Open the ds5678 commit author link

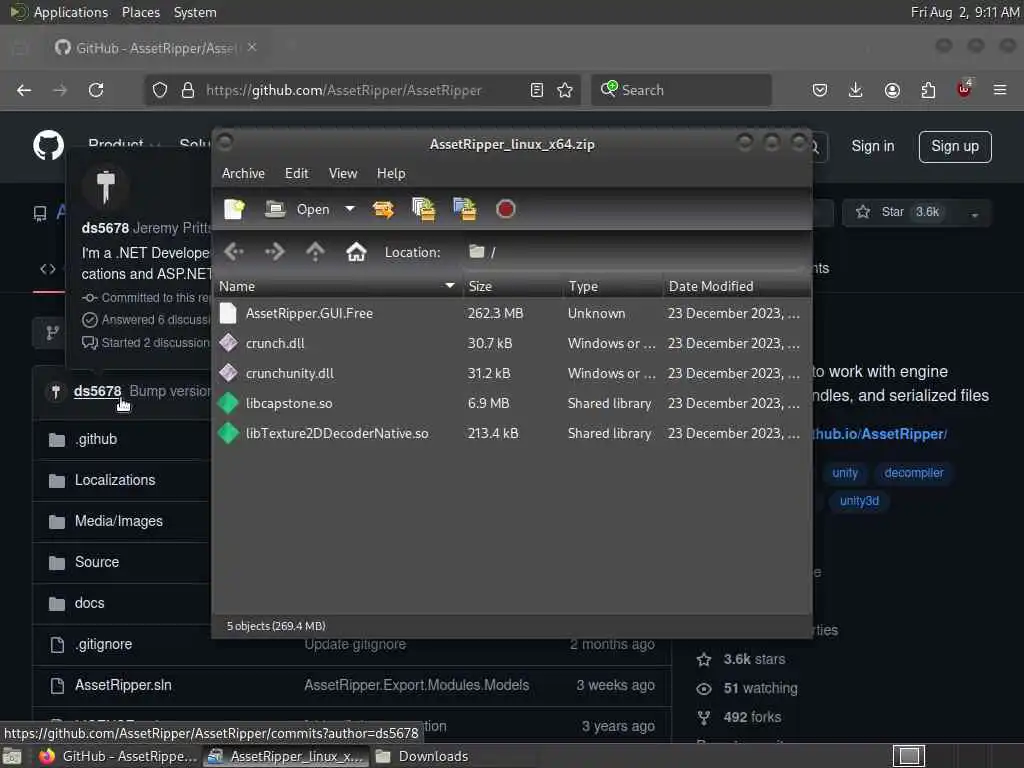tap(97, 391)
